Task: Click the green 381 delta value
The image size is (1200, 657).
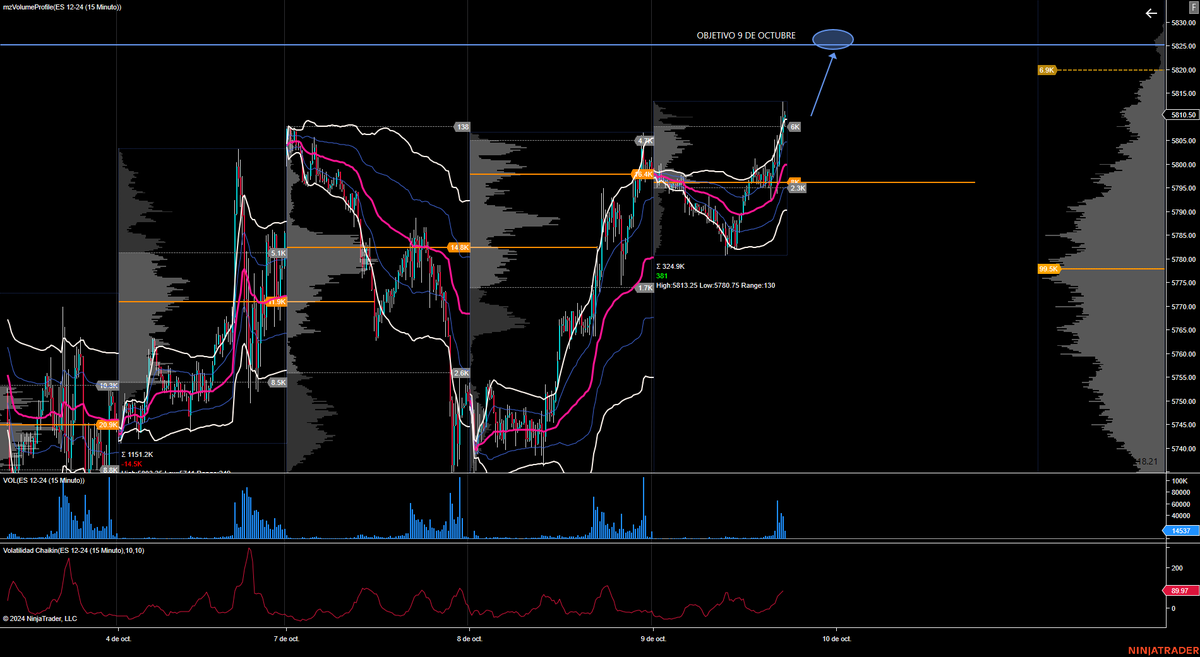Action: click(x=662, y=276)
